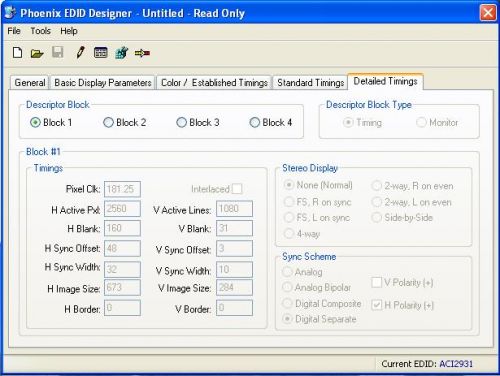Open the File menu
Viewport: 500px width, 376px height.
[x=14, y=31]
